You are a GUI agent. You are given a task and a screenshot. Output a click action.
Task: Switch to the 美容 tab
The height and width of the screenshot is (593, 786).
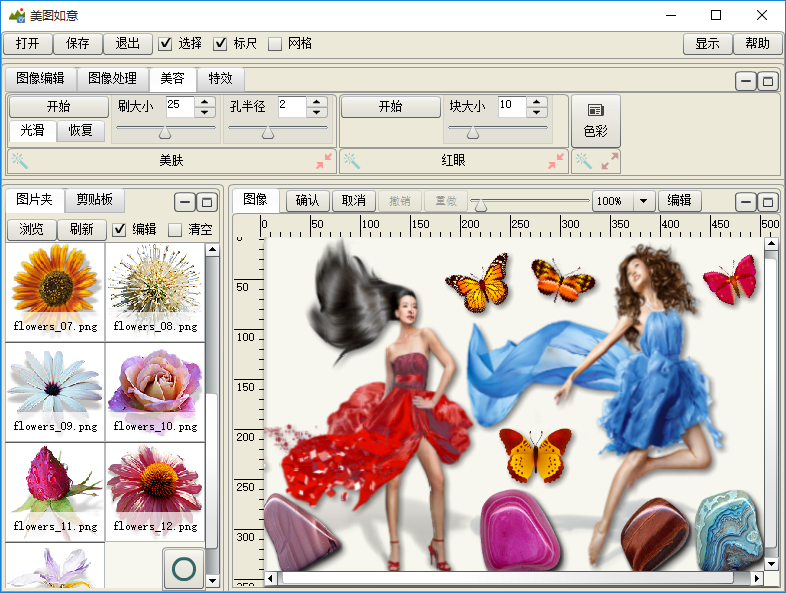coord(172,78)
